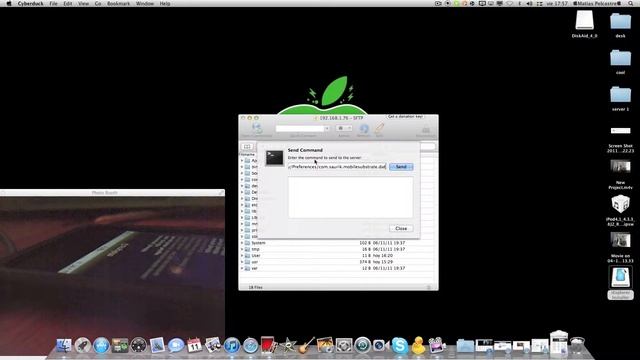Click the Refresh toolbar icon in Cyberduck
Screen dimensions: 640x360
[363, 130]
